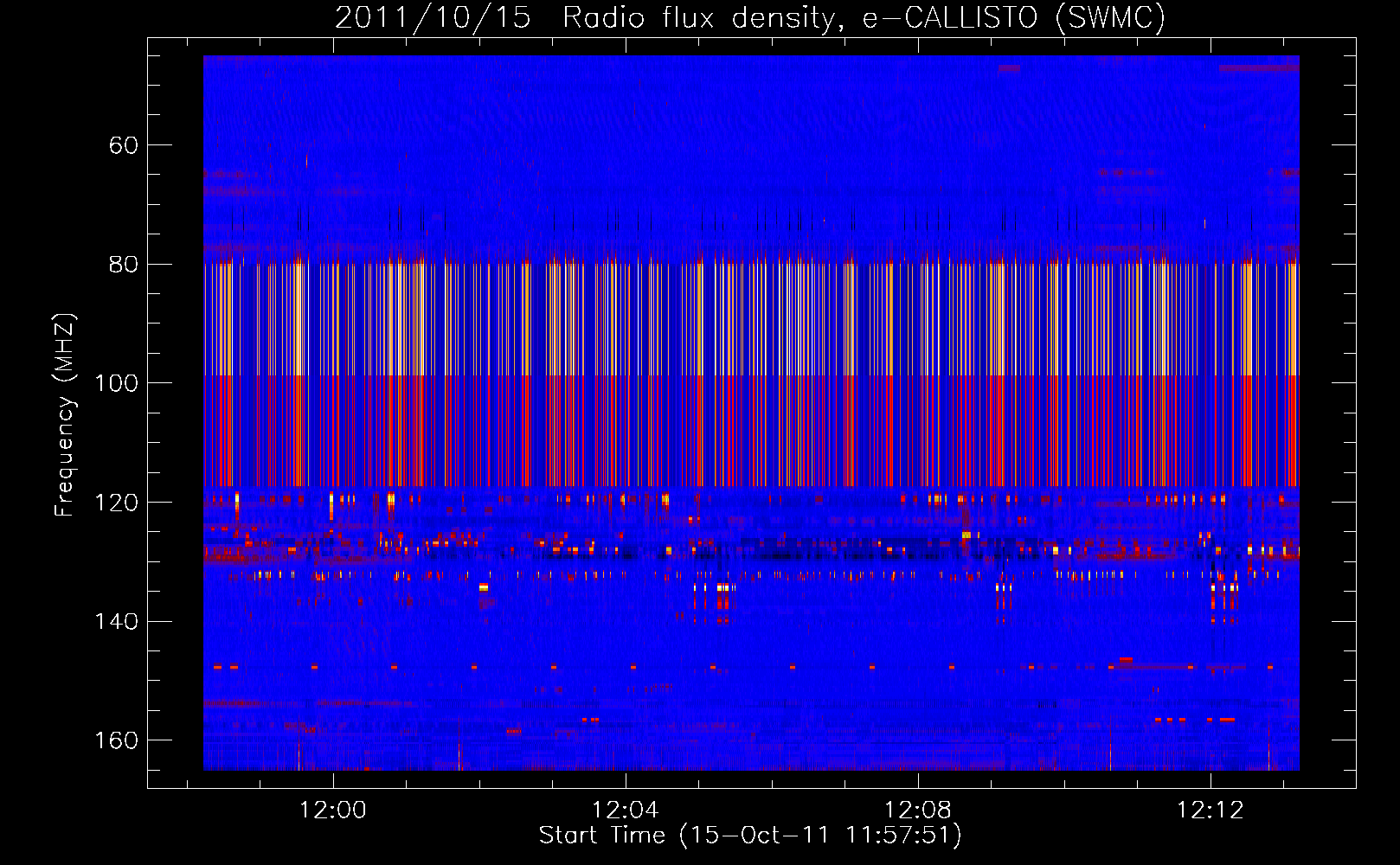Click the frequency tick label '120'
Viewport: 1400px width, 865px height.
117,503
